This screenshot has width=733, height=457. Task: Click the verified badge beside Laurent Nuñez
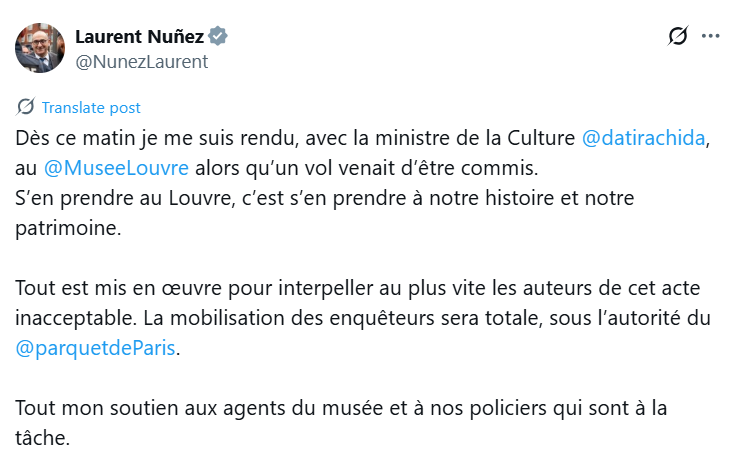(x=218, y=37)
